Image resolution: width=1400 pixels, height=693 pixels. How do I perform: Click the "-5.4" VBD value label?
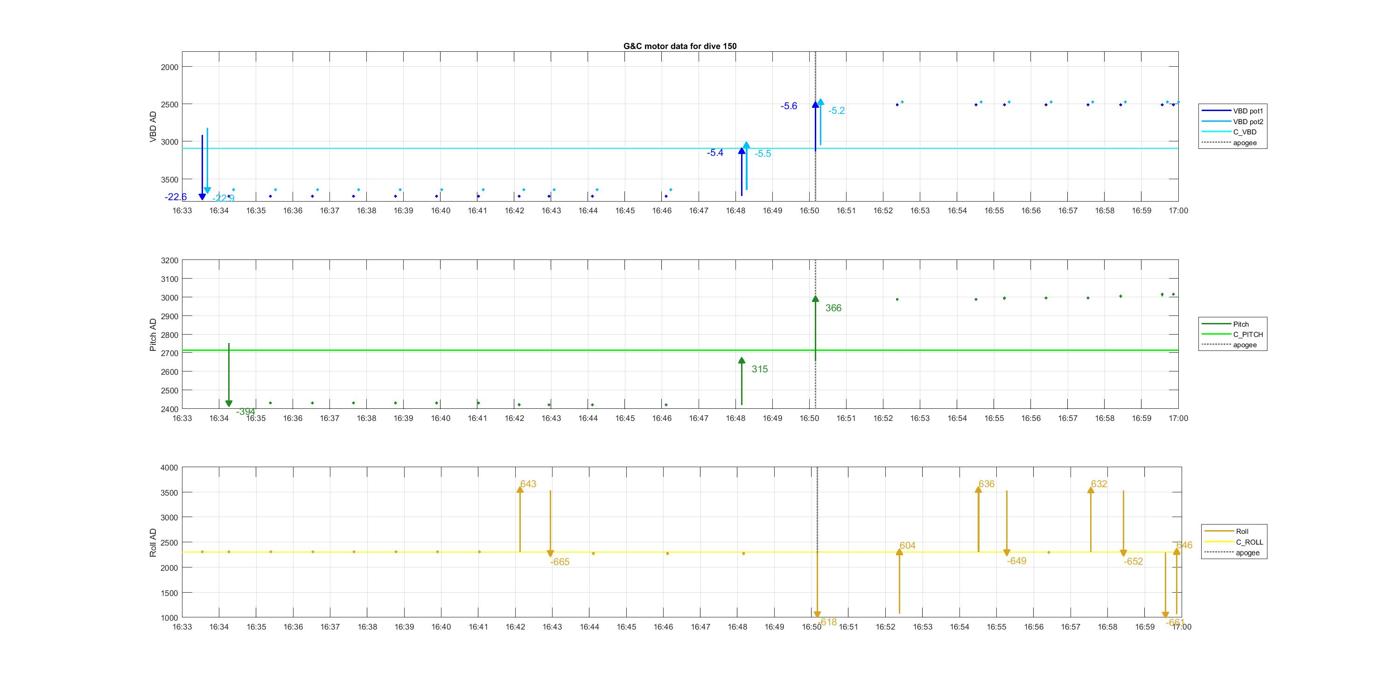click(x=715, y=153)
